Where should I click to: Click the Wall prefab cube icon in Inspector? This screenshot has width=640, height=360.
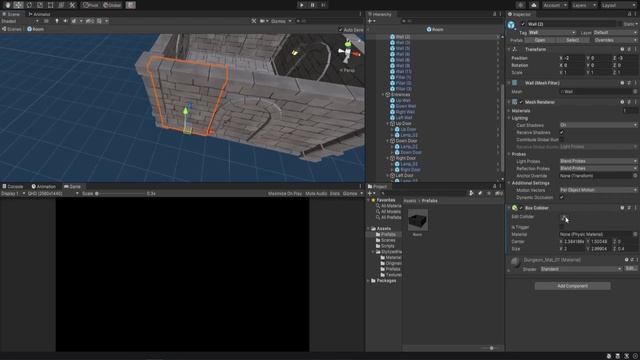click(x=511, y=25)
